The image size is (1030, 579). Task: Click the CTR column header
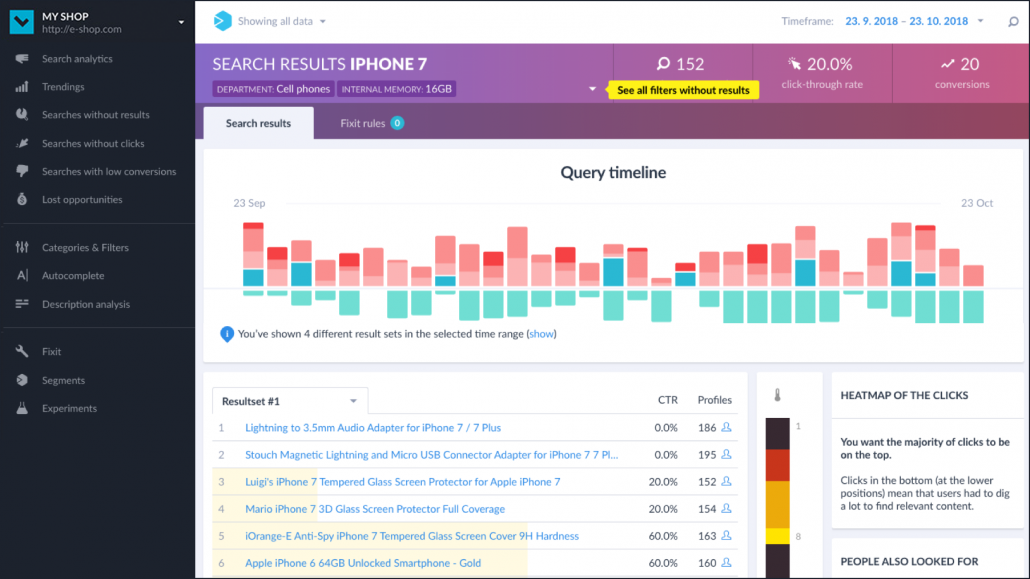pyautogui.click(x=667, y=400)
